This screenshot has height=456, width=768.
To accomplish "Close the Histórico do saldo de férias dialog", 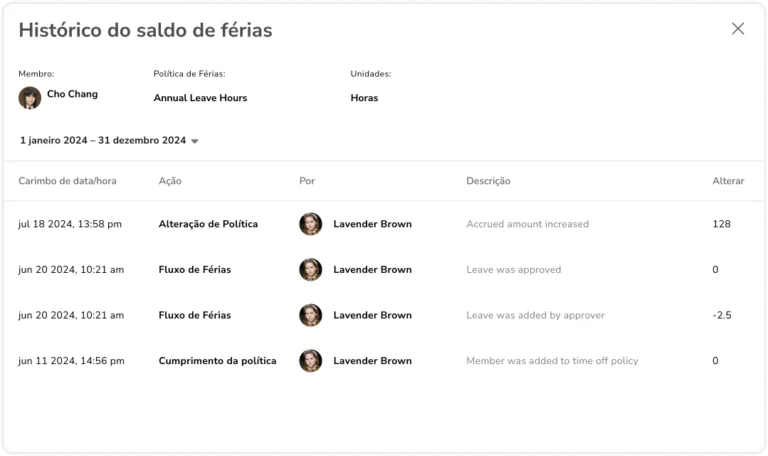I will click(x=738, y=29).
